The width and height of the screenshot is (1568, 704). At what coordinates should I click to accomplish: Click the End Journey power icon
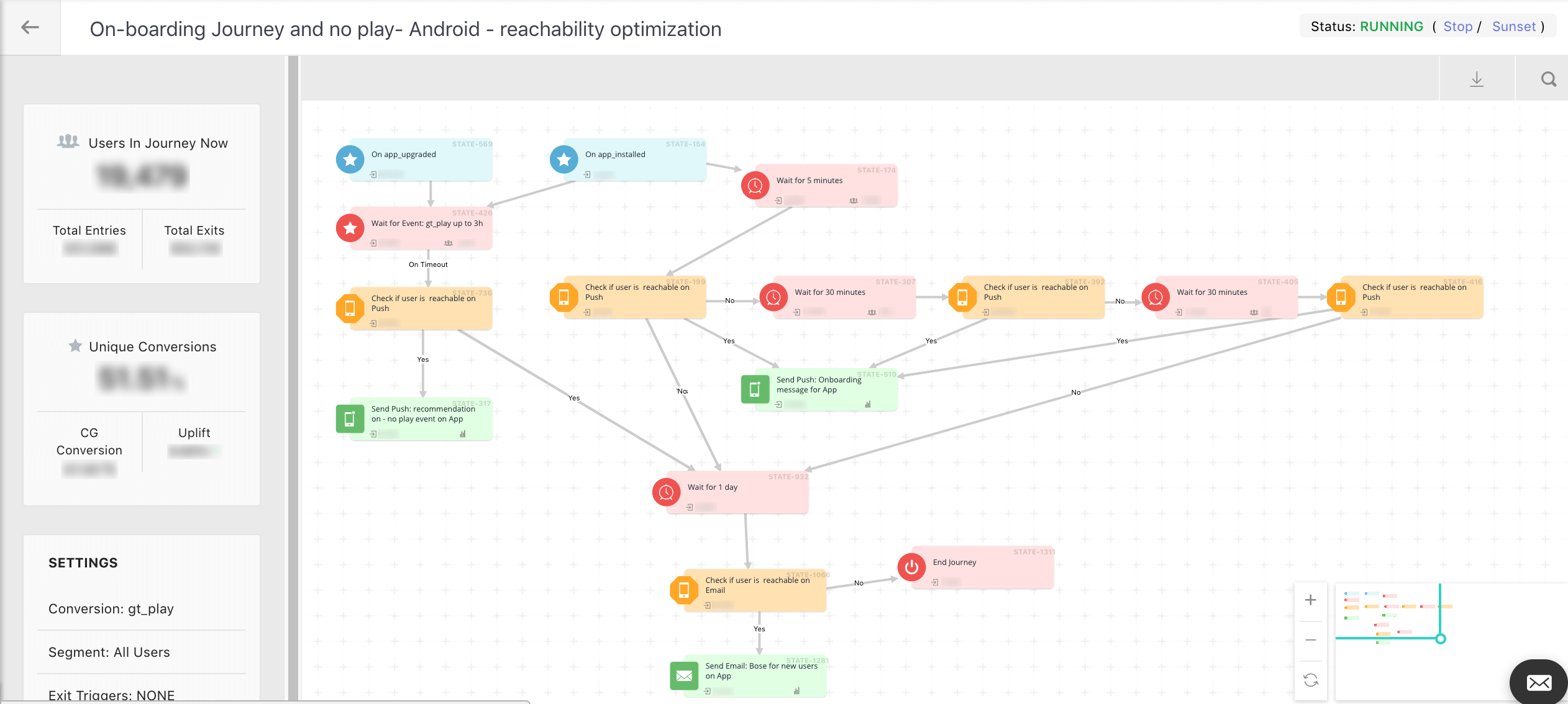coord(911,567)
